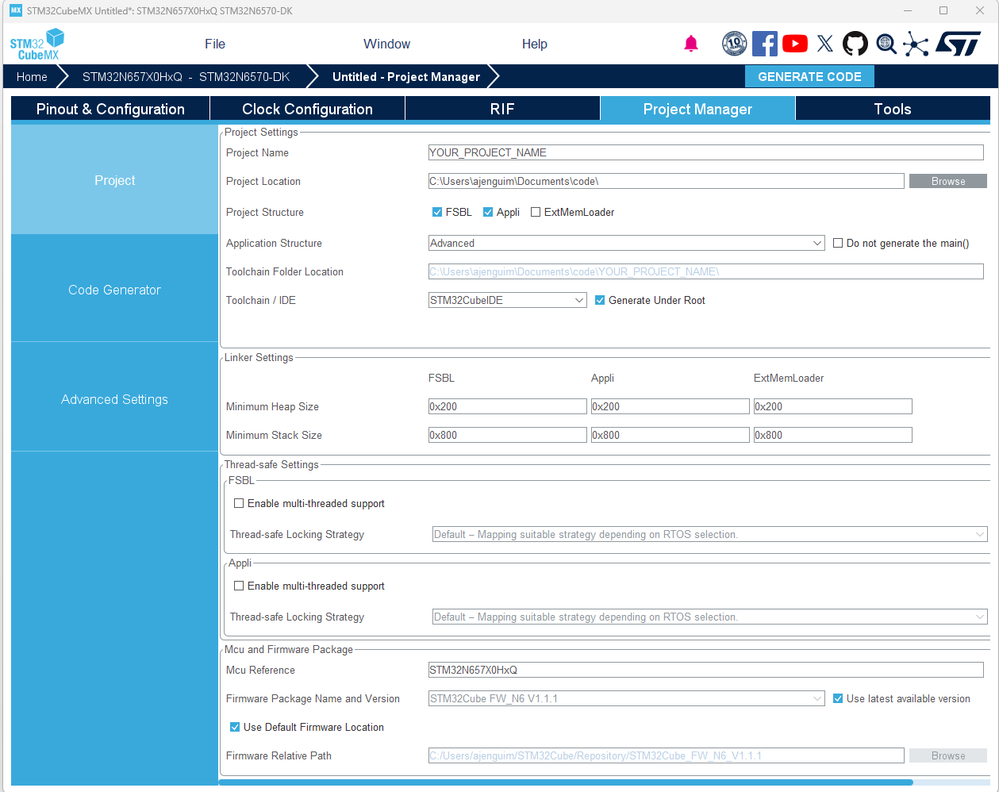The image size is (999, 792).
Task: Select the Advanced Settings side section
Action: 115,399
